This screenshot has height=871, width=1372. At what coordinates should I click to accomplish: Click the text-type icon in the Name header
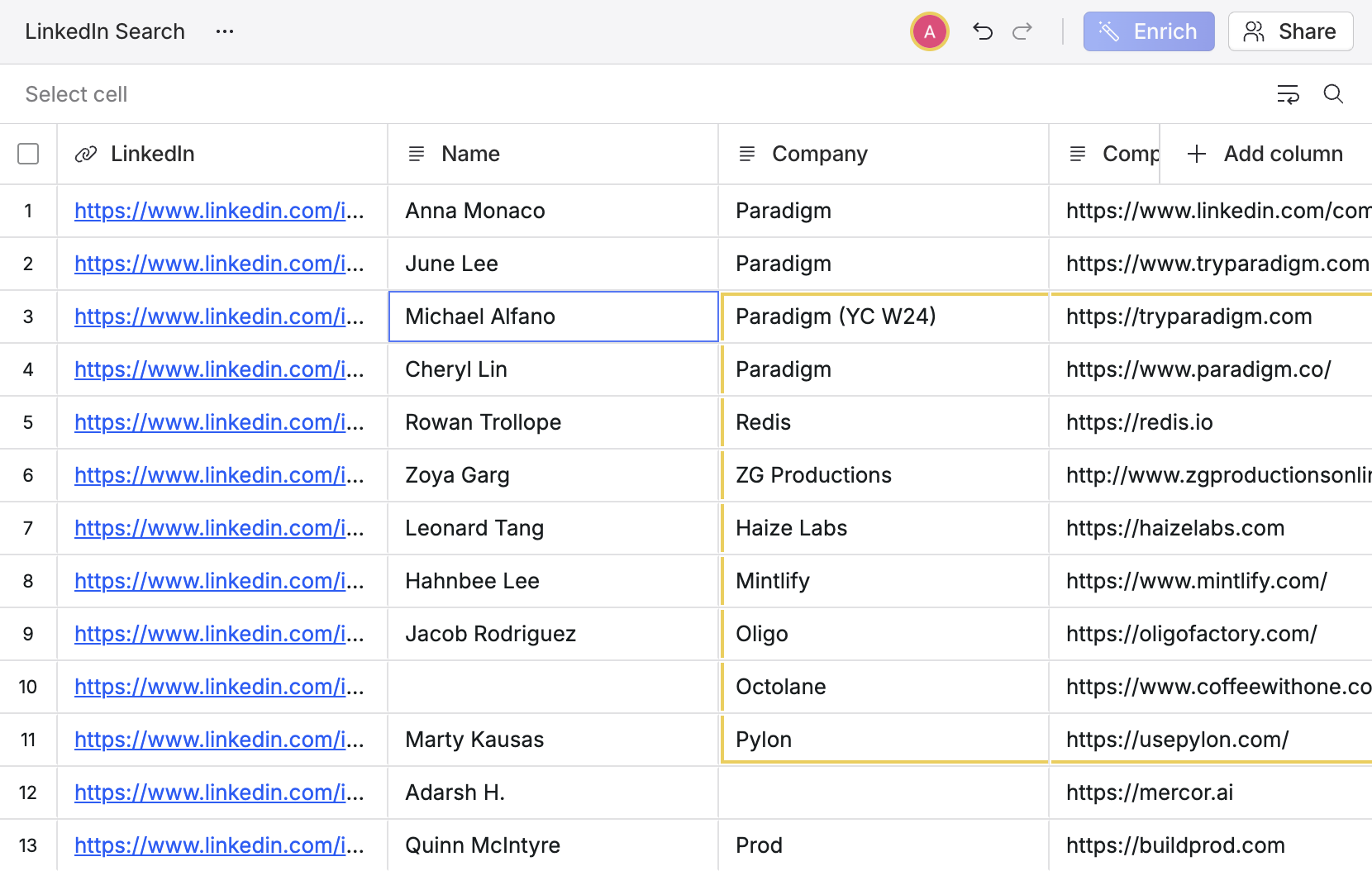(417, 154)
